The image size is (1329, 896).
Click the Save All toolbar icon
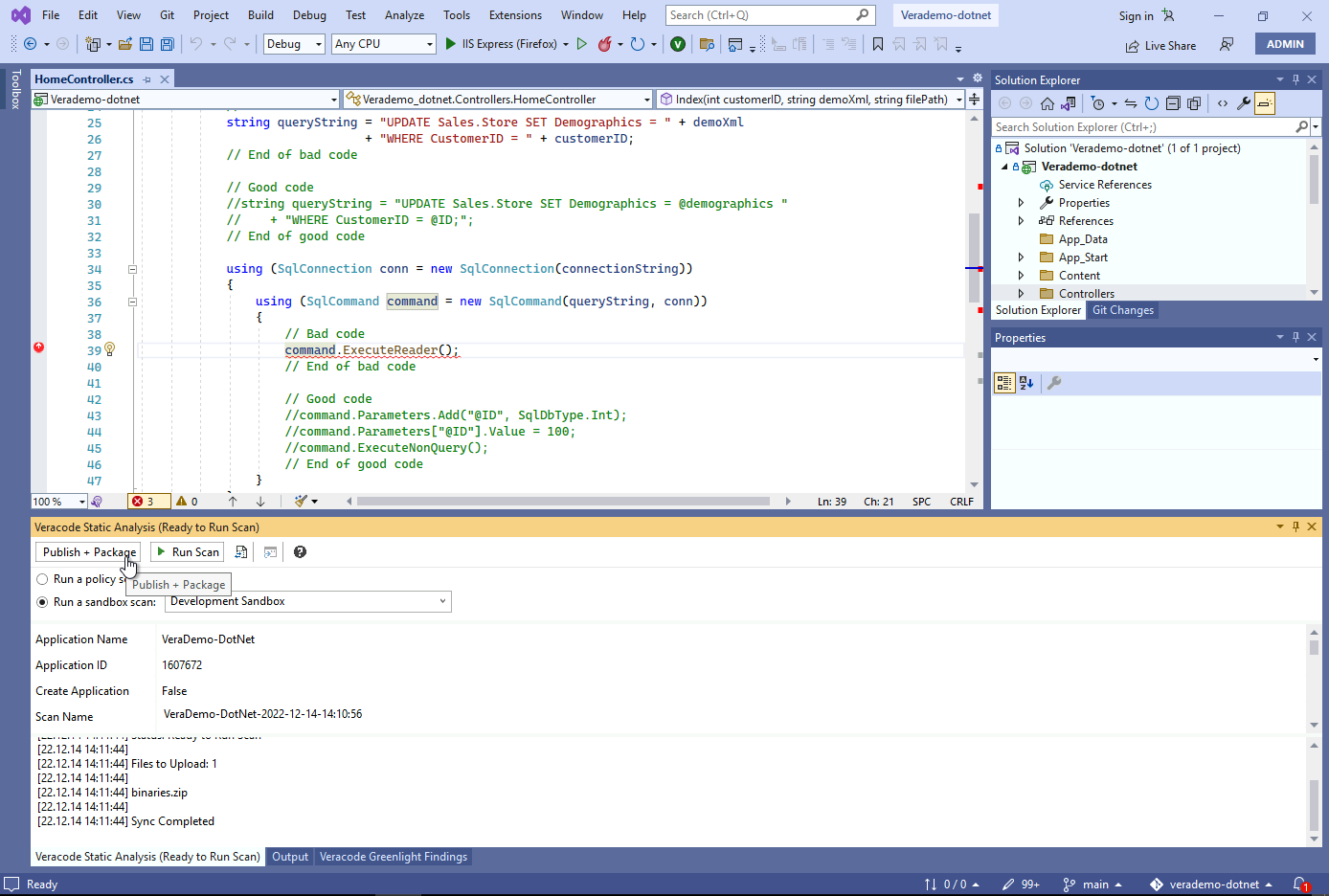pyautogui.click(x=168, y=44)
